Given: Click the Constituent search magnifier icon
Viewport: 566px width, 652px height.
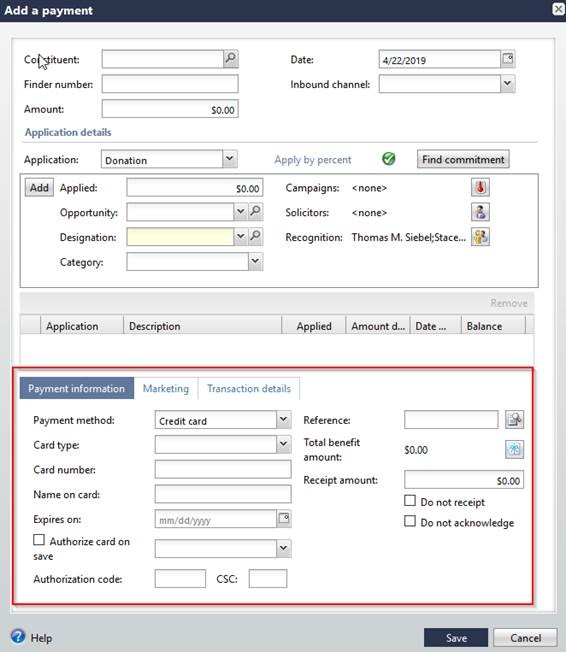Looking at the screenshot, I should (x=231, y=59).
